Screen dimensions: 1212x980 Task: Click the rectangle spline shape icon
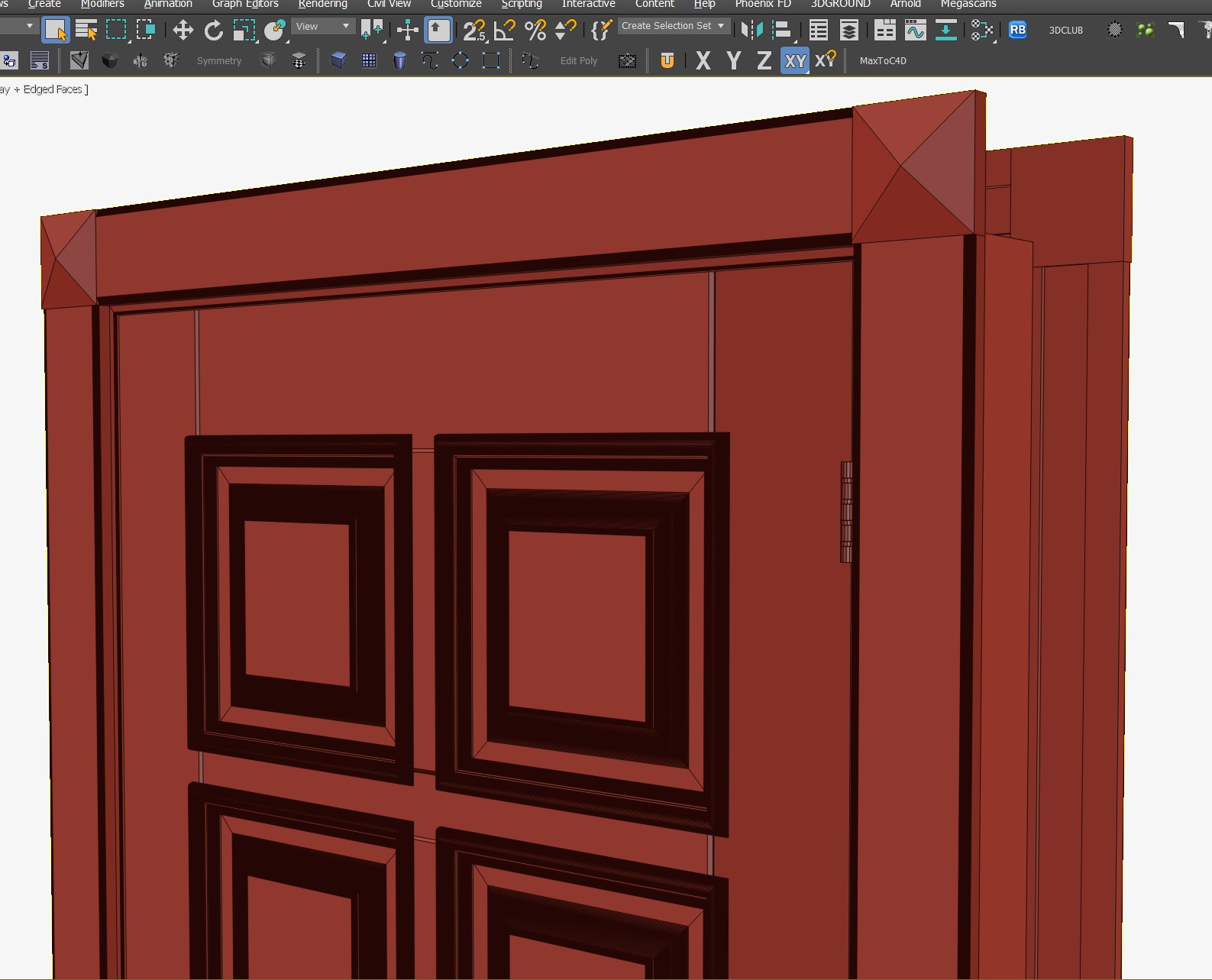point(491,60)
